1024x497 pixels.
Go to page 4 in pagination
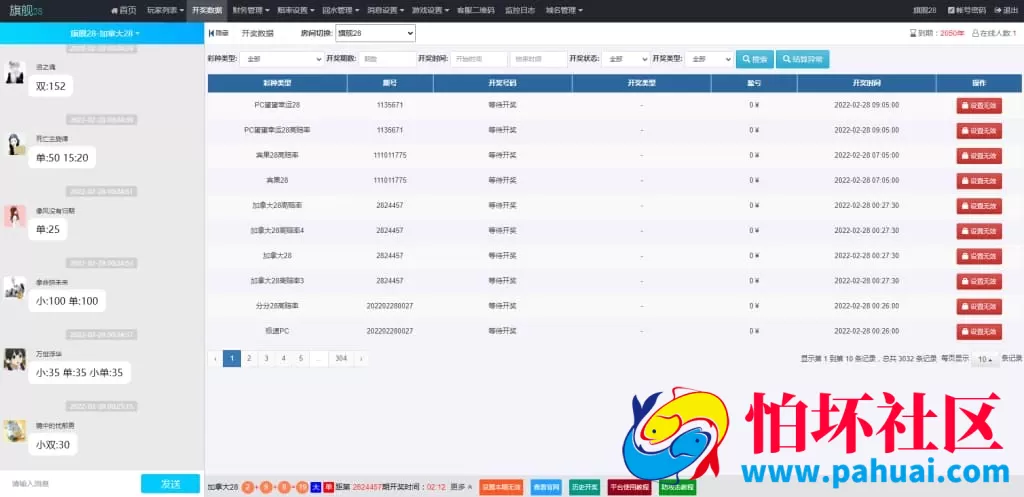click(x=283, y=358)
